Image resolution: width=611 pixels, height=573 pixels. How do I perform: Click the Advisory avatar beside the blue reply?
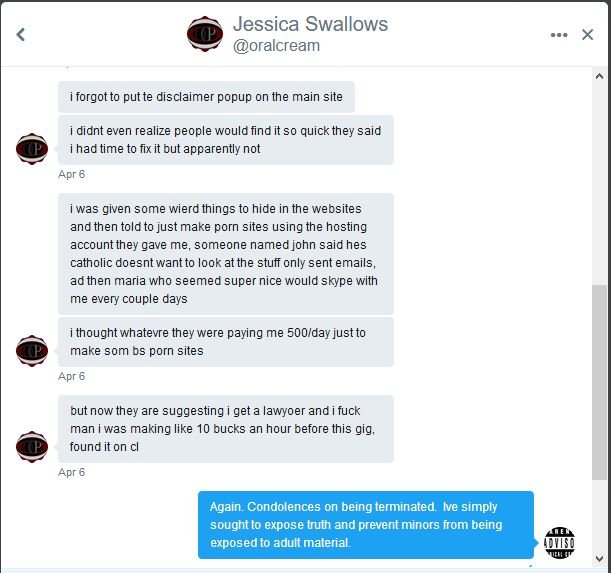pos(559,542)
